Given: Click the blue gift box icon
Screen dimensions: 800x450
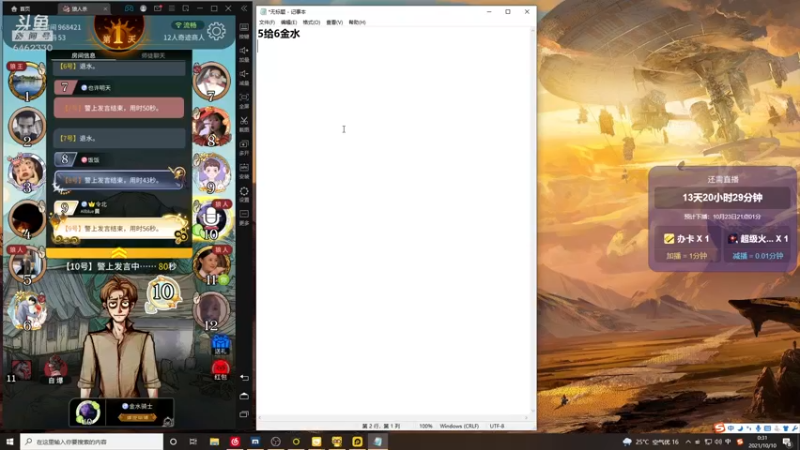Looking at the screenshot, I should click(220, 344).
